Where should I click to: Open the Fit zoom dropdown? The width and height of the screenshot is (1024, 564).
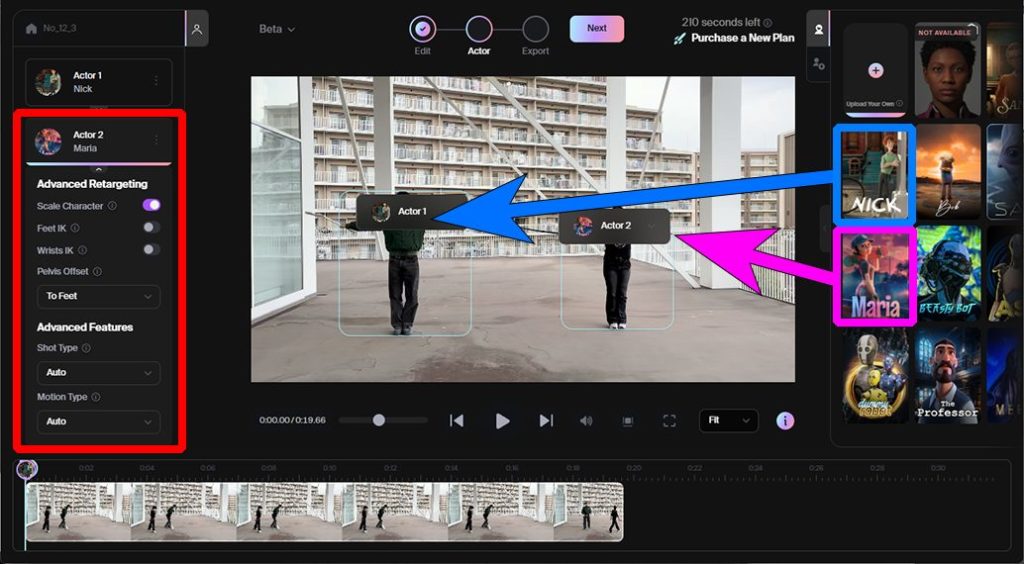coord(728,421)
